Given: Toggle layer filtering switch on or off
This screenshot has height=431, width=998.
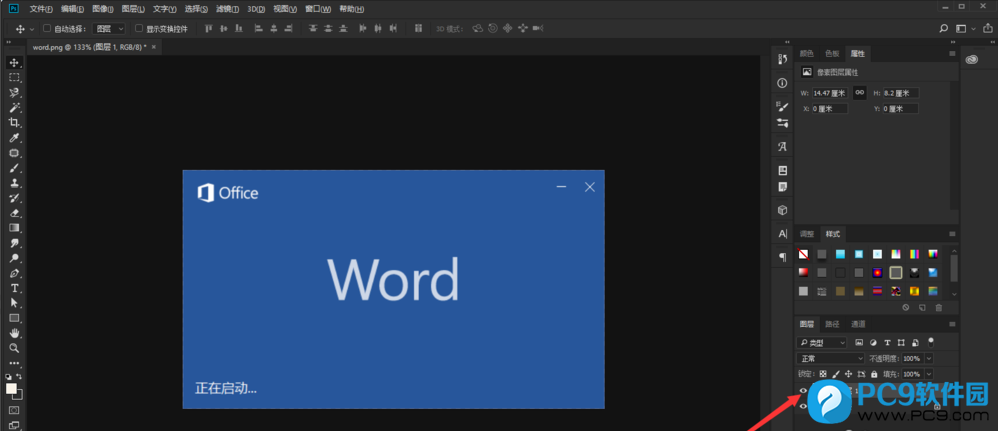Looking at the screenshot, I should [x=931, y=342].
